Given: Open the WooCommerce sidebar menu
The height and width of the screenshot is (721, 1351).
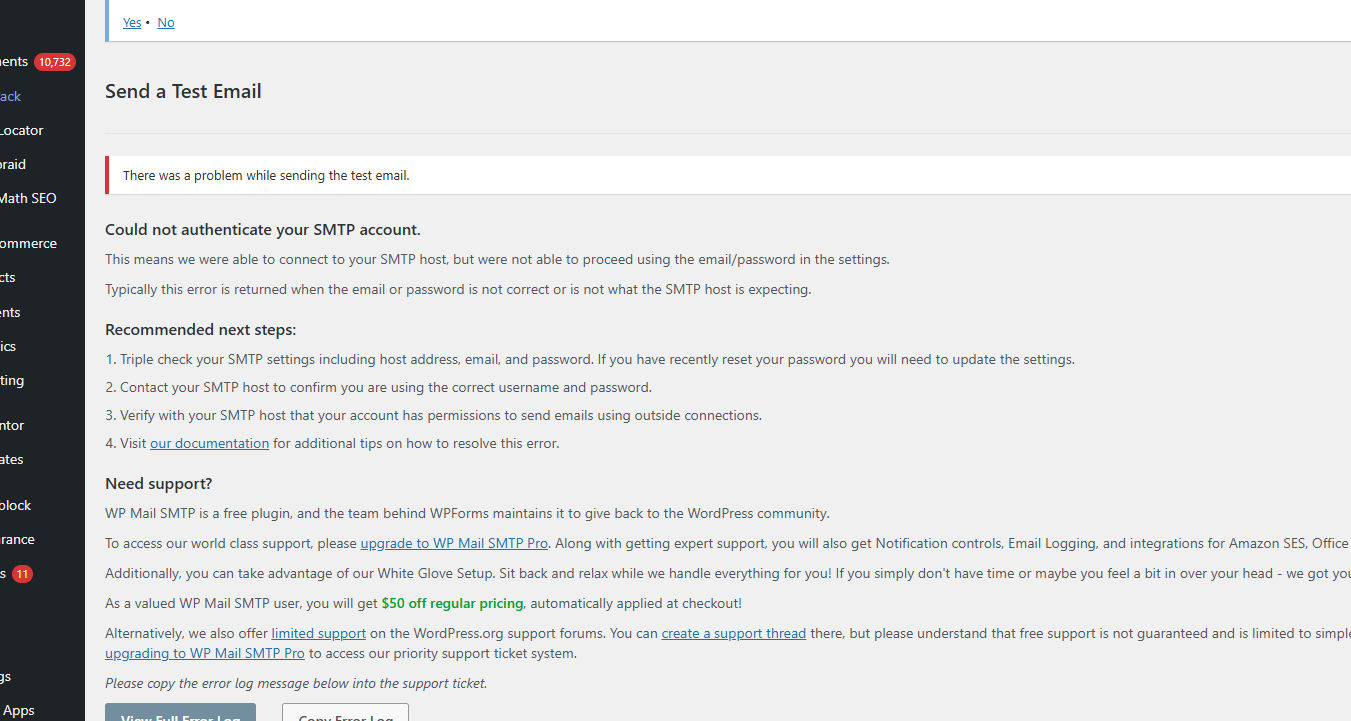Looking at the screenshot, I should [28, 243].
